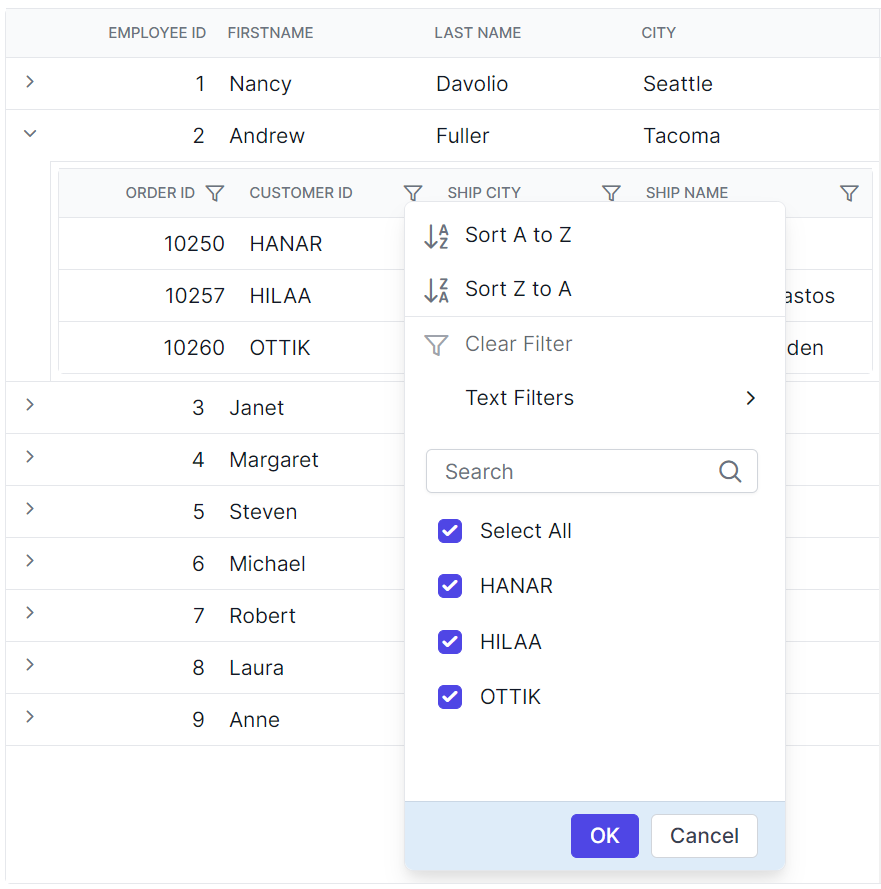Expand Anne's employee row
Screen dimensions: 881x889
(30, 717)
